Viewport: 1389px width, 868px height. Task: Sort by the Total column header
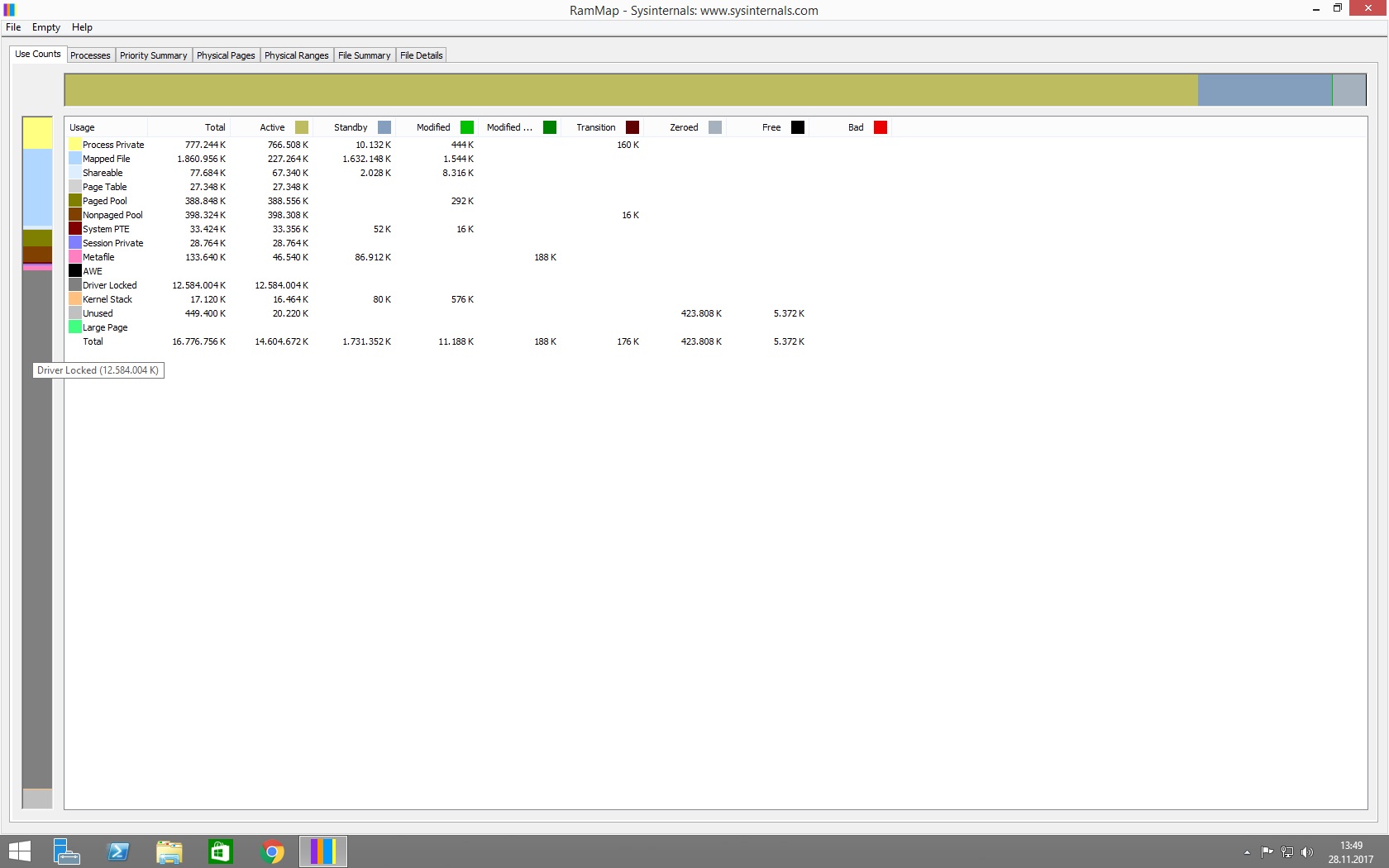click(x=189, y=127)
